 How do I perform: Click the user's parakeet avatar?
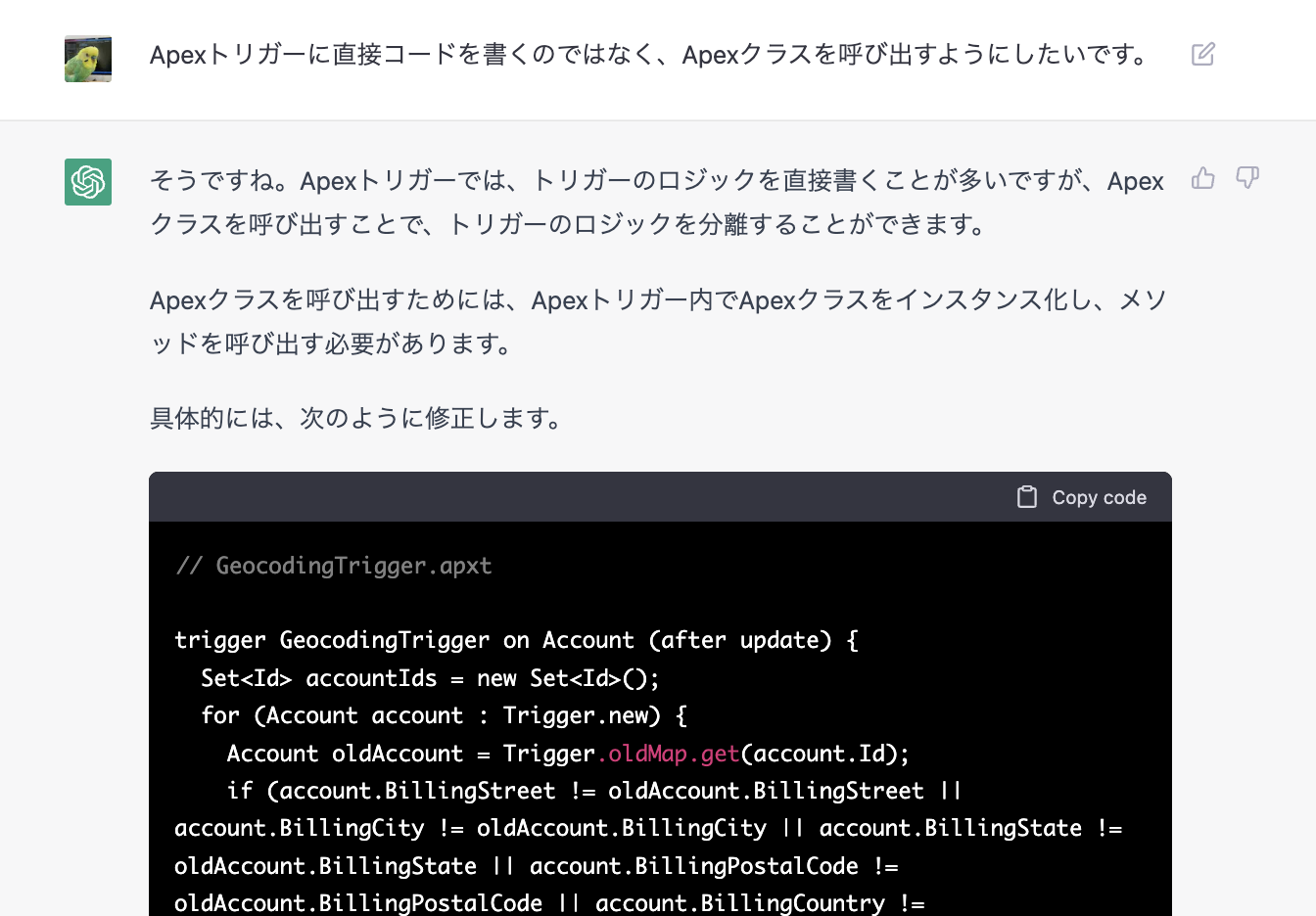click(x=88, y=59)
